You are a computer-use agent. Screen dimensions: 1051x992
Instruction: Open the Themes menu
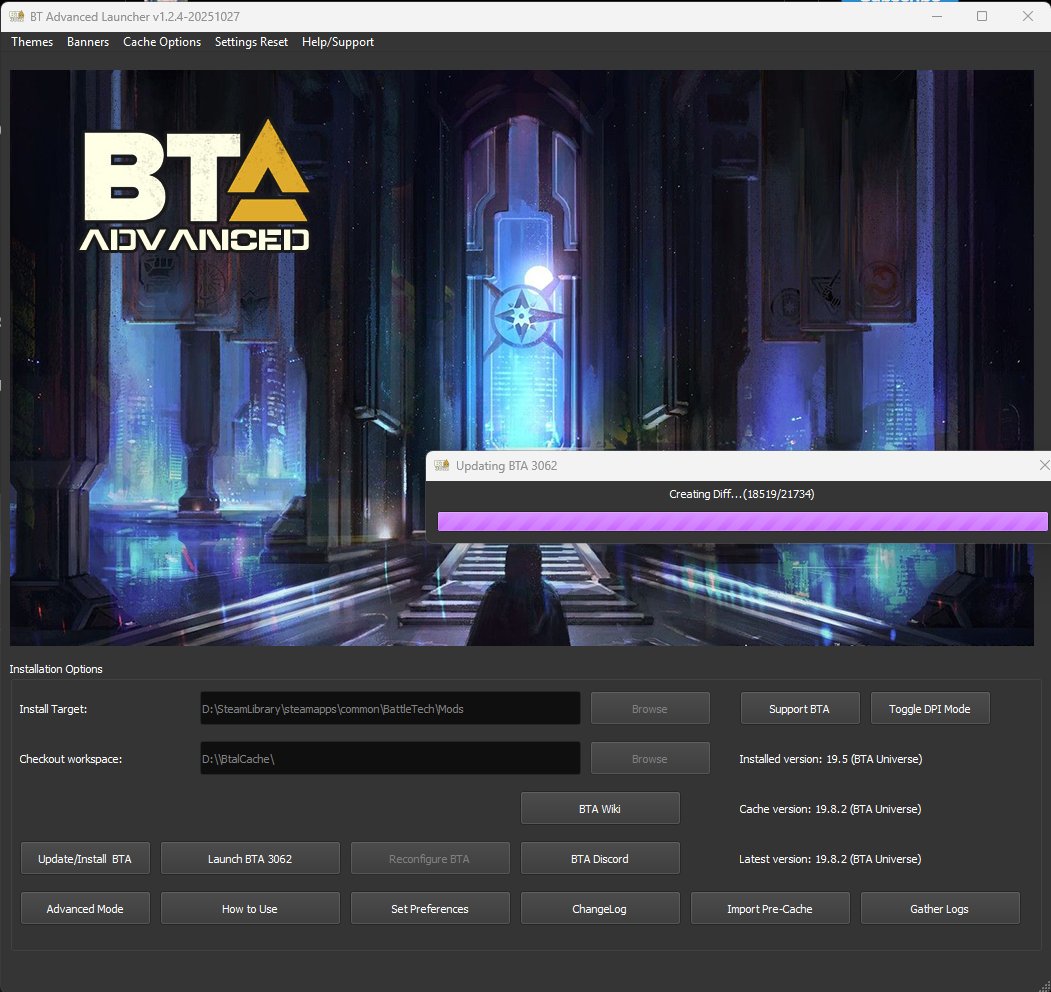pyautogui.click(x=32, y=42)
